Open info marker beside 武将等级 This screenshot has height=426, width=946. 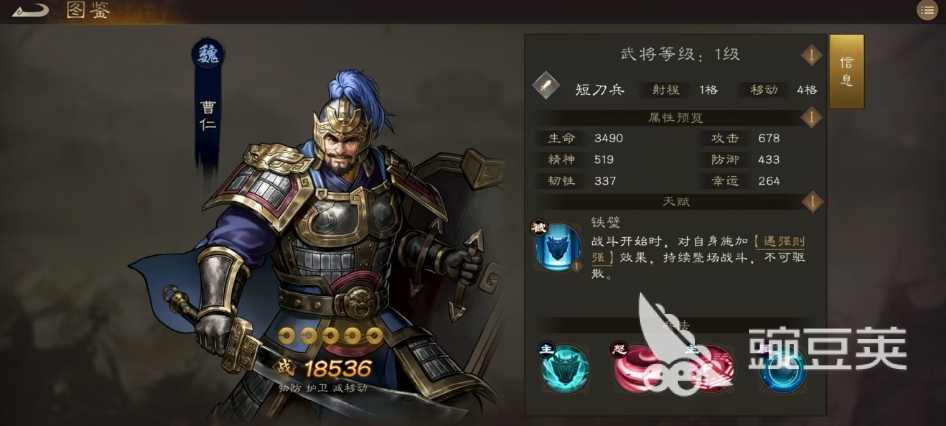click(x=811, y=56)
